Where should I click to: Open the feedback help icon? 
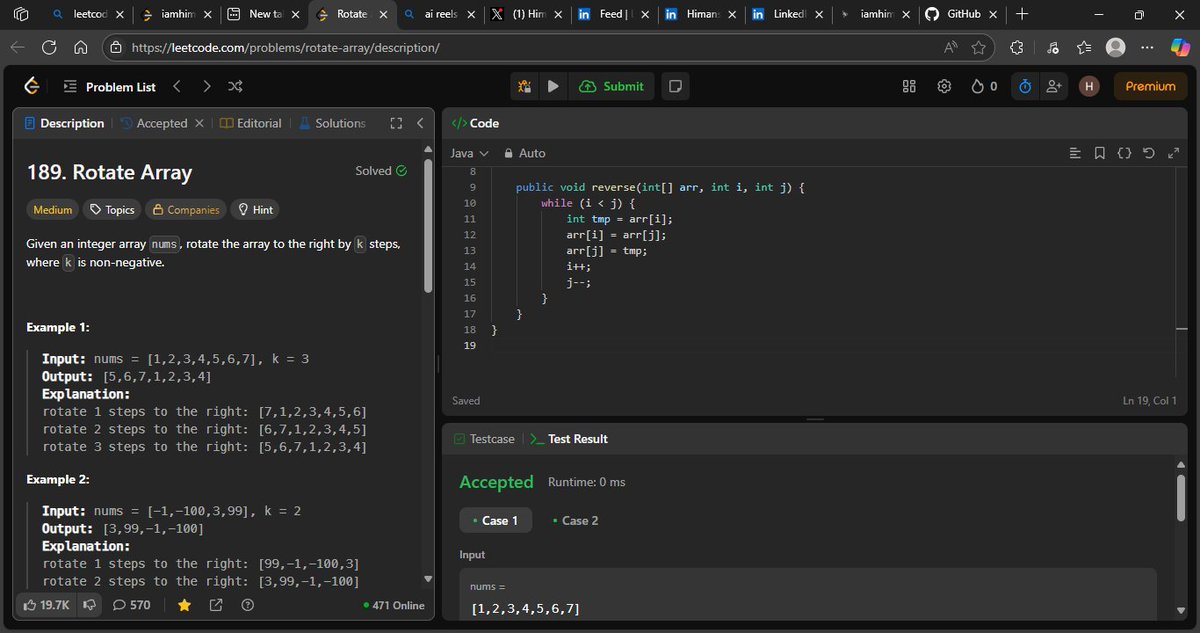point(248,605)
